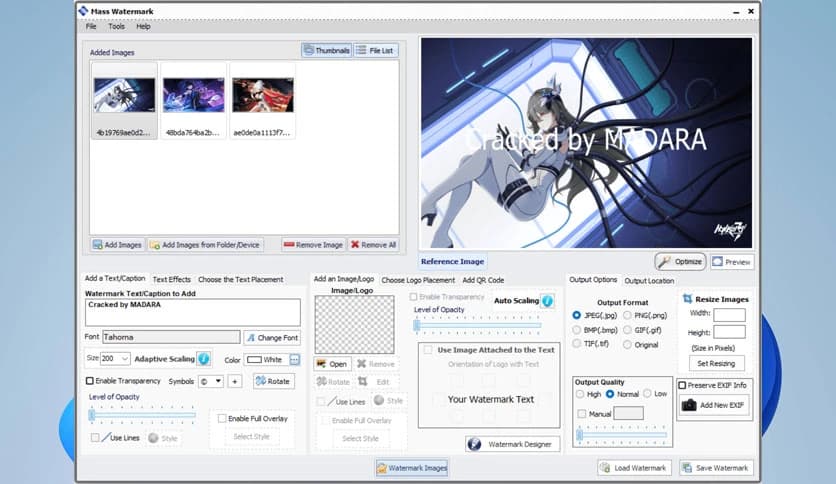Click the text Rotate button
Screen dimensions: 836x484
[274, 381]
